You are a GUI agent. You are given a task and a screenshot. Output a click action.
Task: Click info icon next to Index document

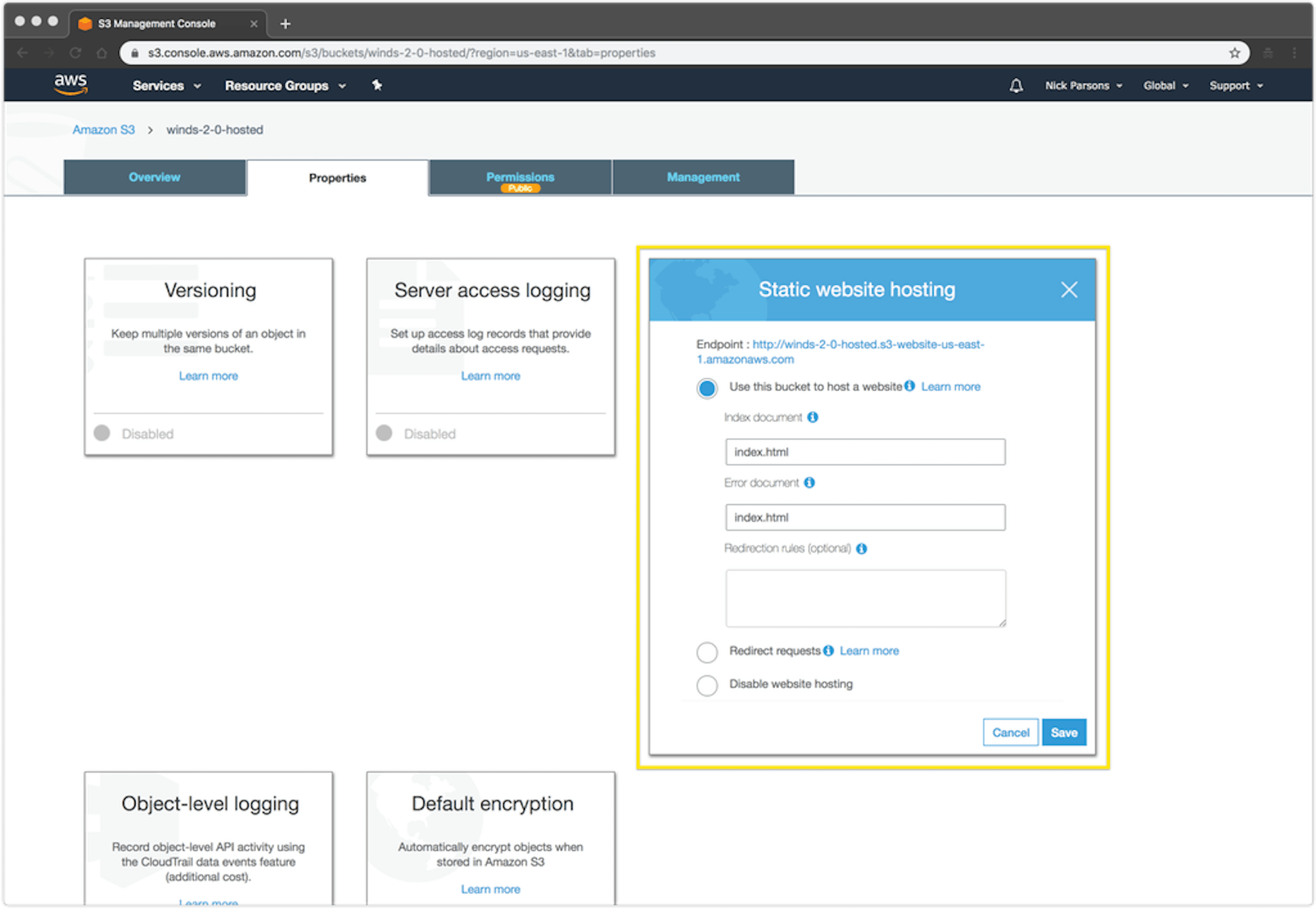pyautogui.click(x=813, y=417)
